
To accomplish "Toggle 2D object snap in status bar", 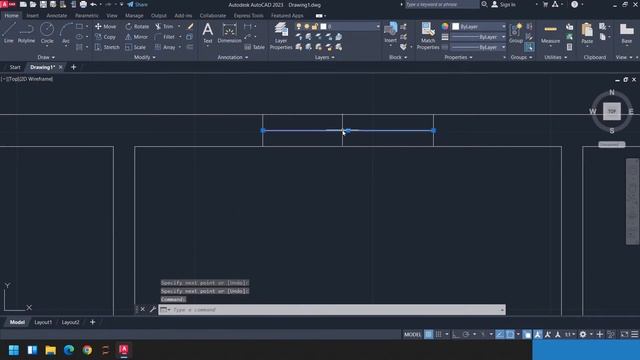I will (510, 334).
